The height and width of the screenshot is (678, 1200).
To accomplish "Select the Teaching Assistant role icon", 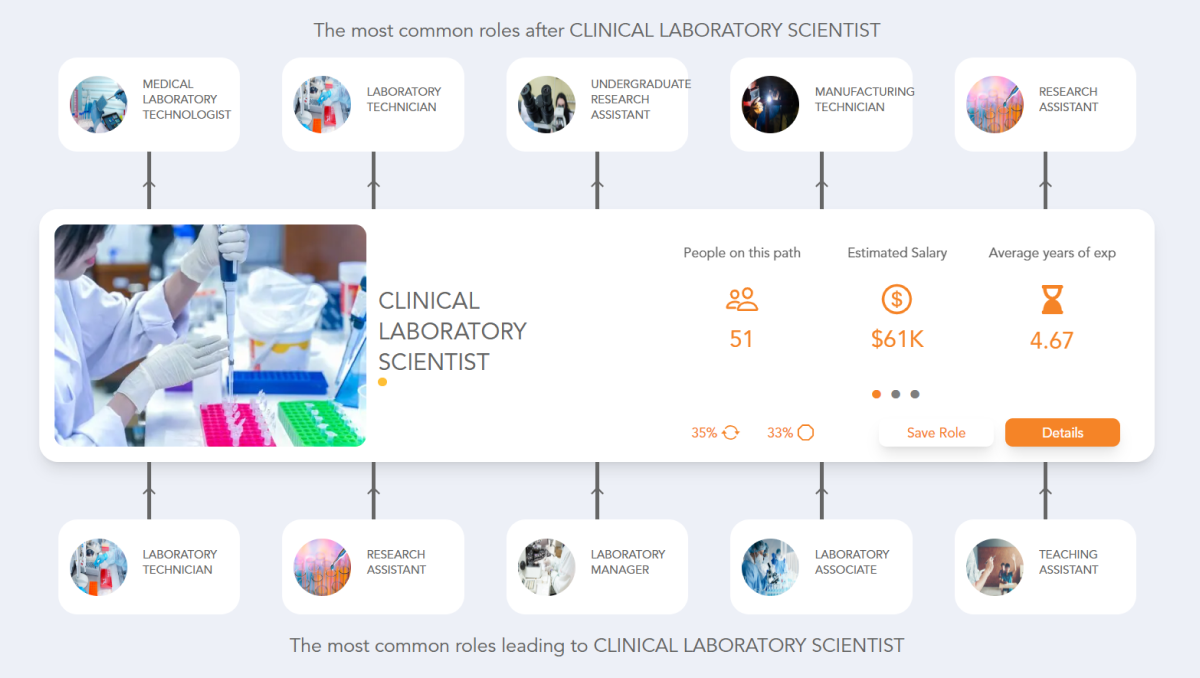I will [994, 567].
